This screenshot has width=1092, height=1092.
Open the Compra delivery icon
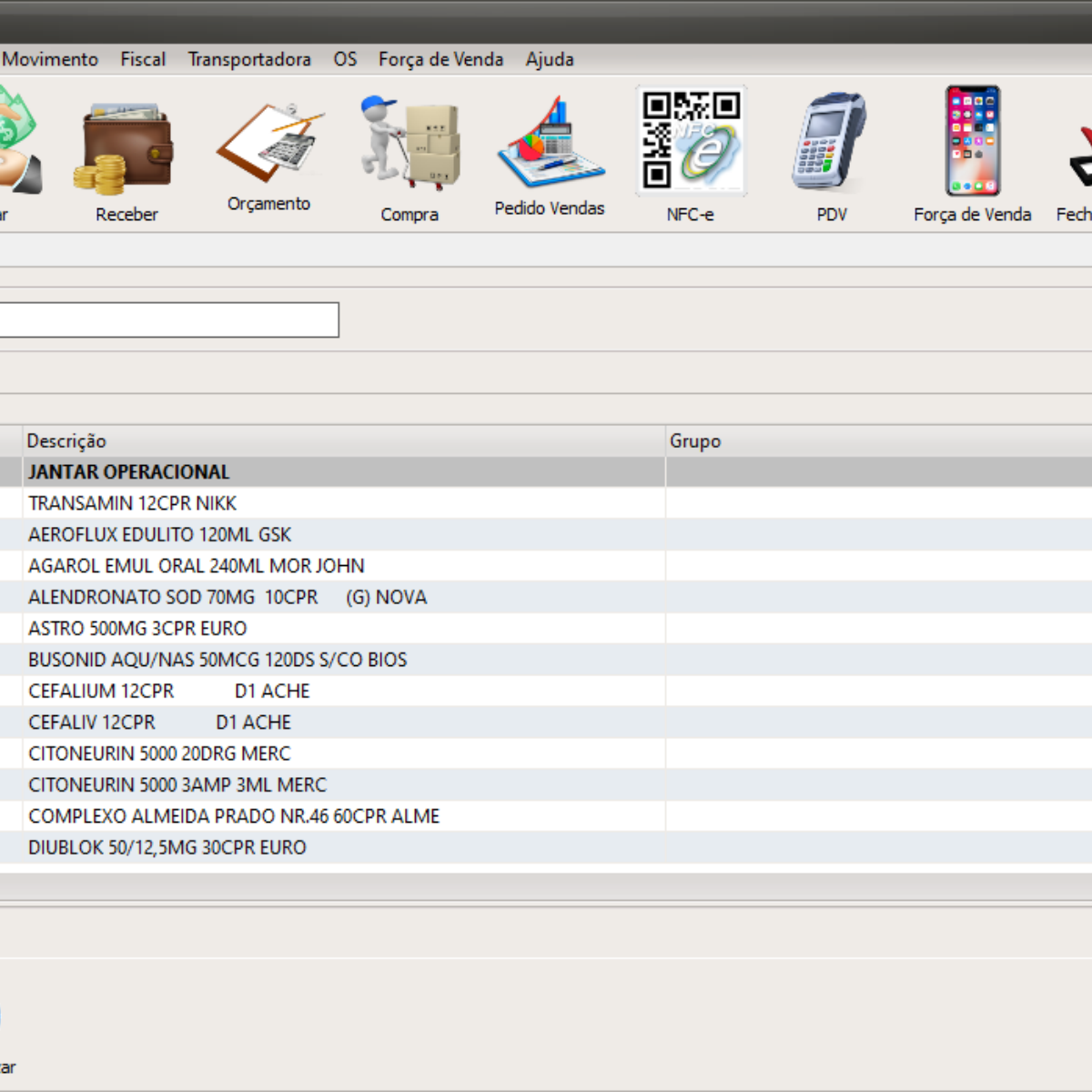click(409, 146)
